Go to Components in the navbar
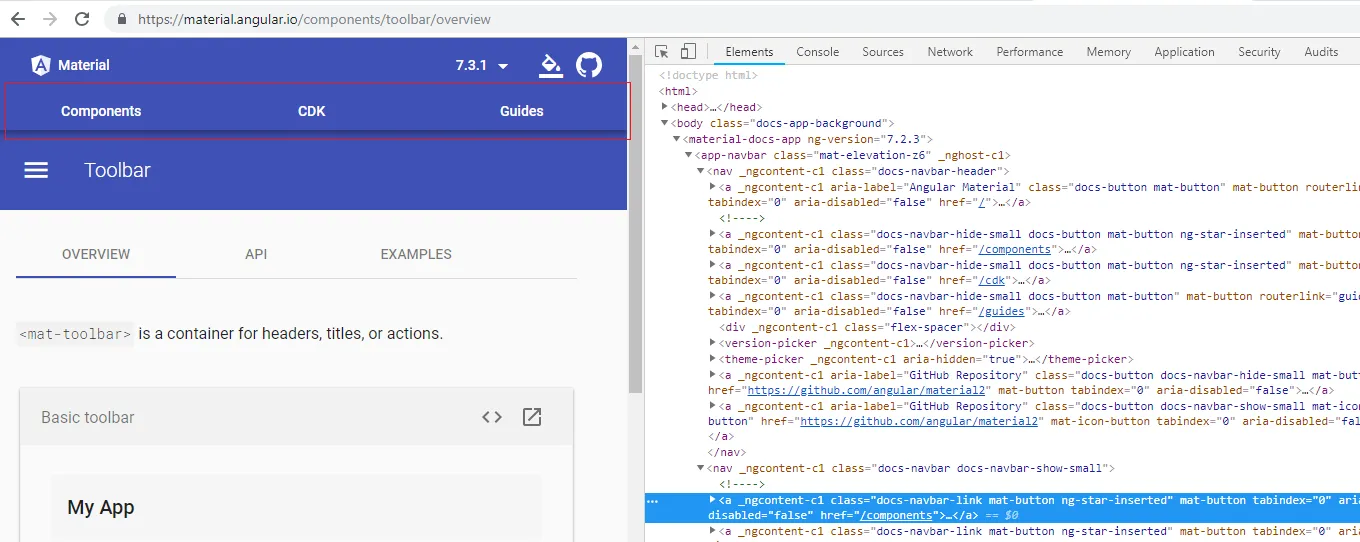The image size is (1360, 542). (x=101, y=111)
